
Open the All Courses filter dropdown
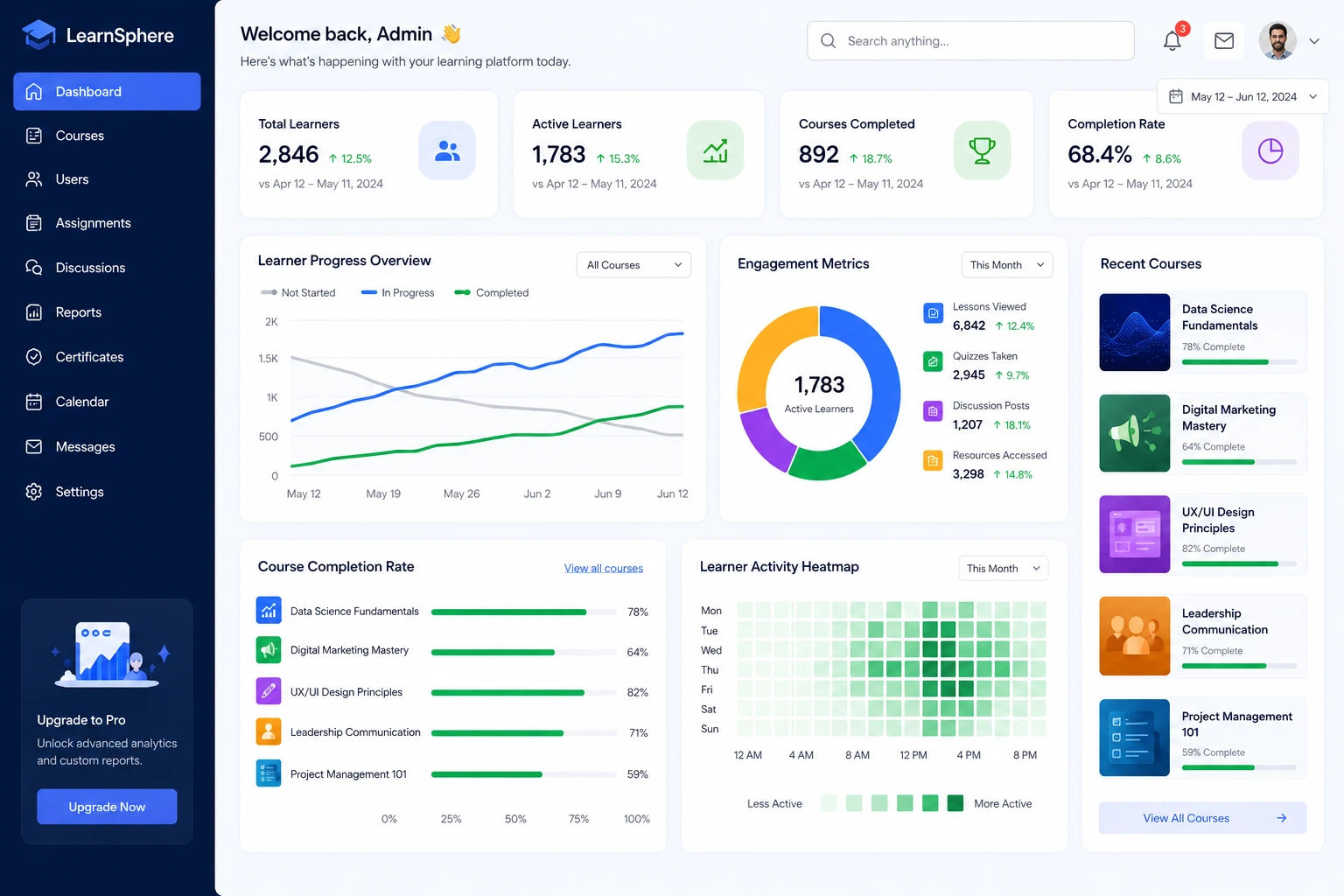click(633, 265)
